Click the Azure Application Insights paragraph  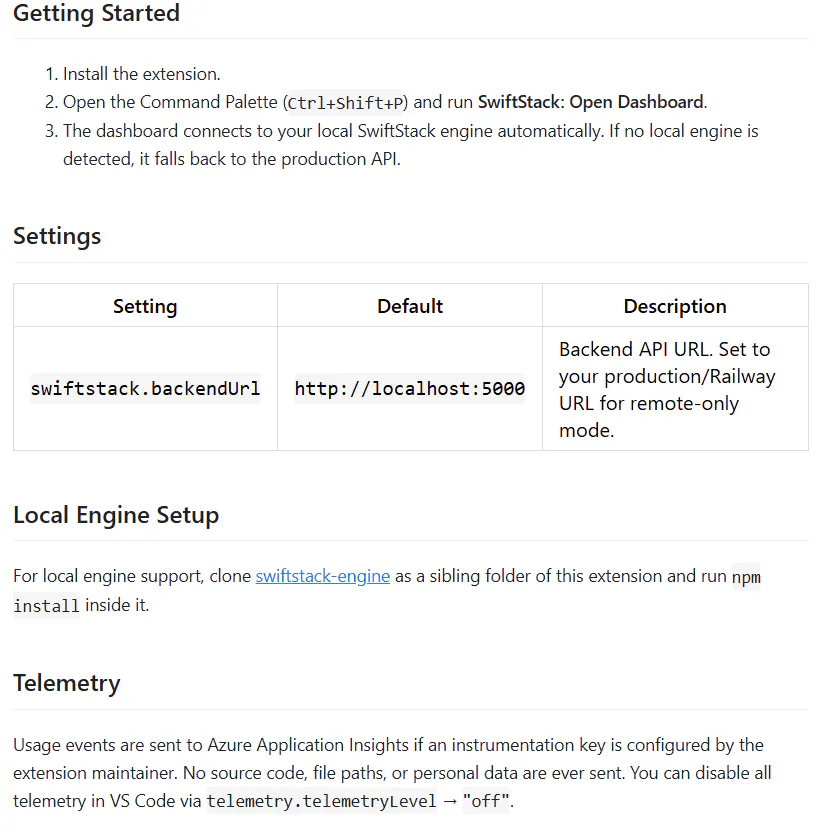[x=392, y=773]
